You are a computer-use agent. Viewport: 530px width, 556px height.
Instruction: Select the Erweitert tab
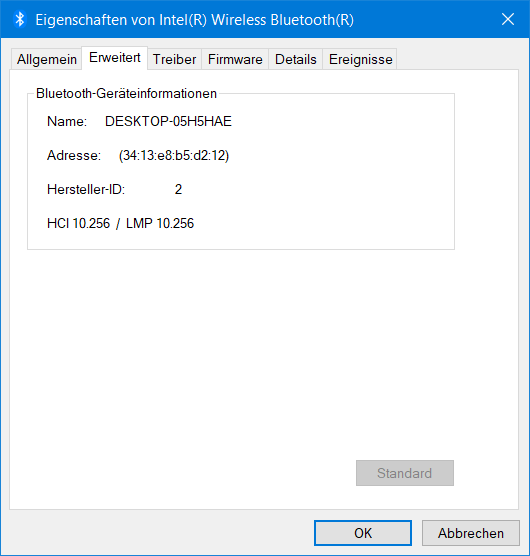click(x=115, y=58)
